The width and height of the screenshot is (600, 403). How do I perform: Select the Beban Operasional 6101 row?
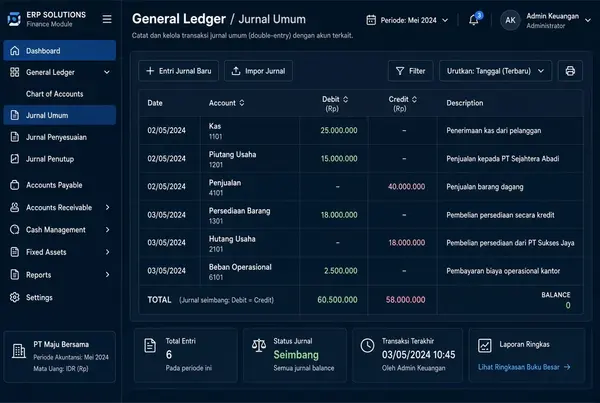click(361, 271)
